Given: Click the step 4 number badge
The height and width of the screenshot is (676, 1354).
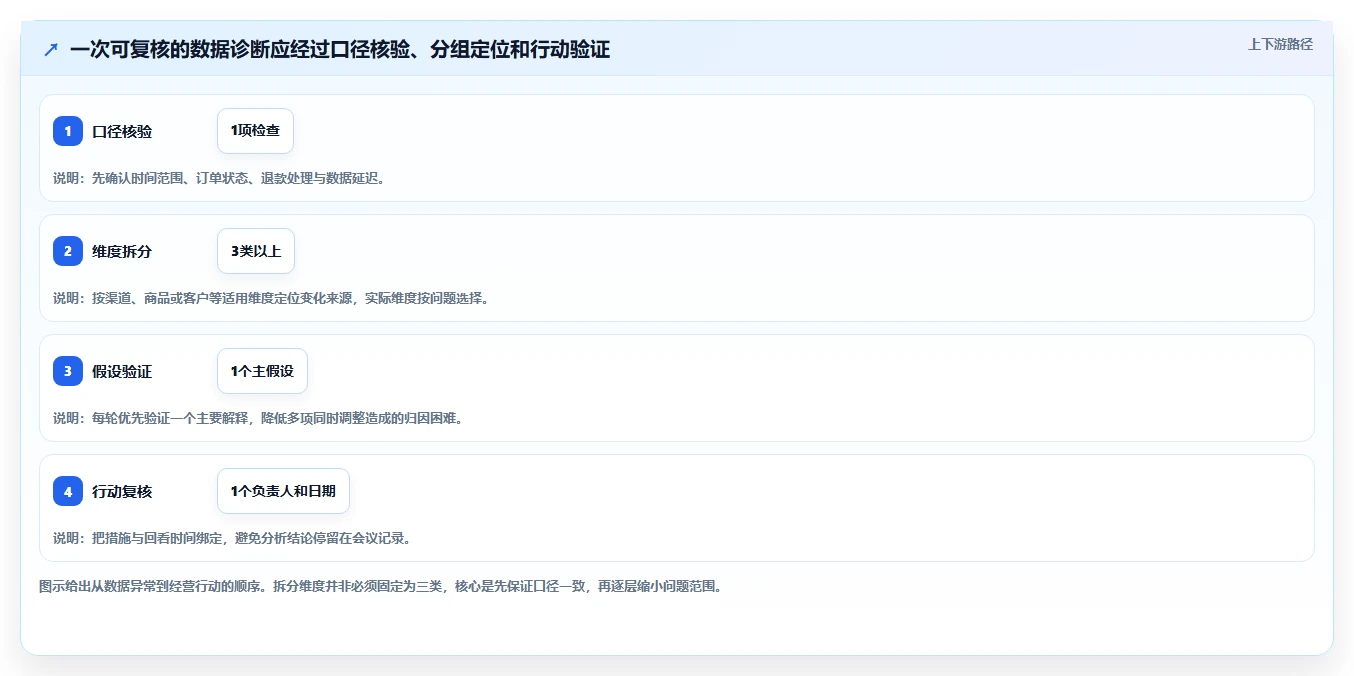Looking at the screenshot, I should (68, 491).
